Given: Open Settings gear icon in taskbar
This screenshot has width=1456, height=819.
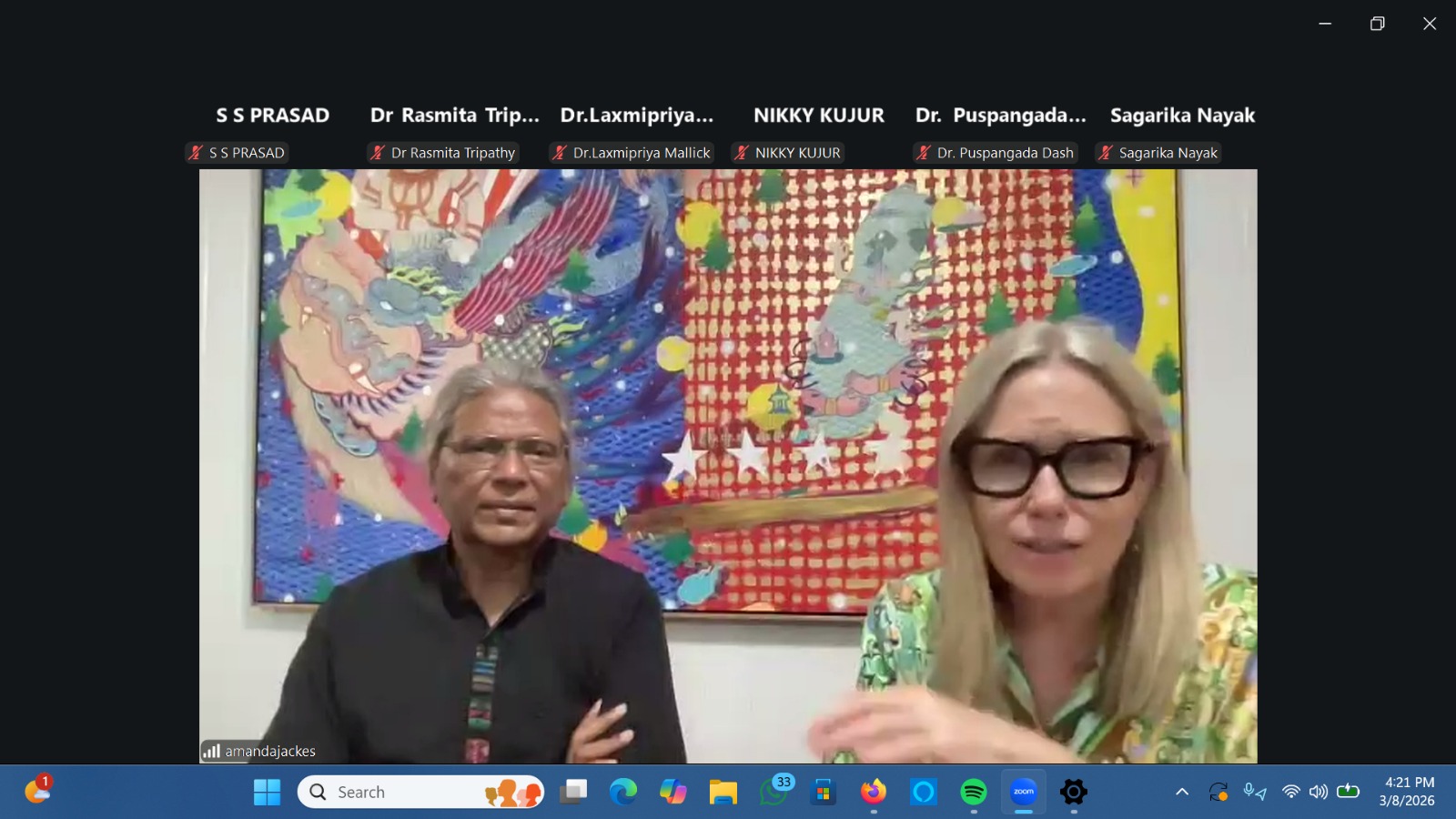Looking at the screenshot, I should pos(1074,792).
